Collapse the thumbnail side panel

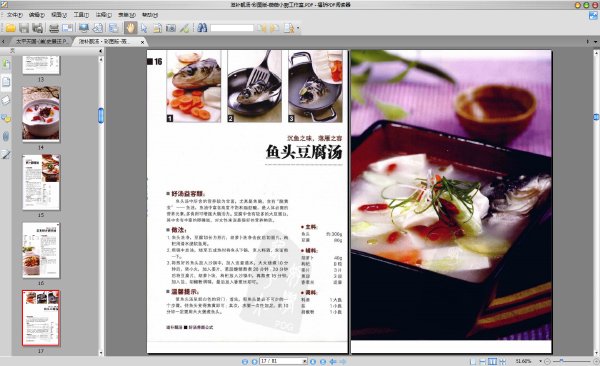[x=101, y=51]
